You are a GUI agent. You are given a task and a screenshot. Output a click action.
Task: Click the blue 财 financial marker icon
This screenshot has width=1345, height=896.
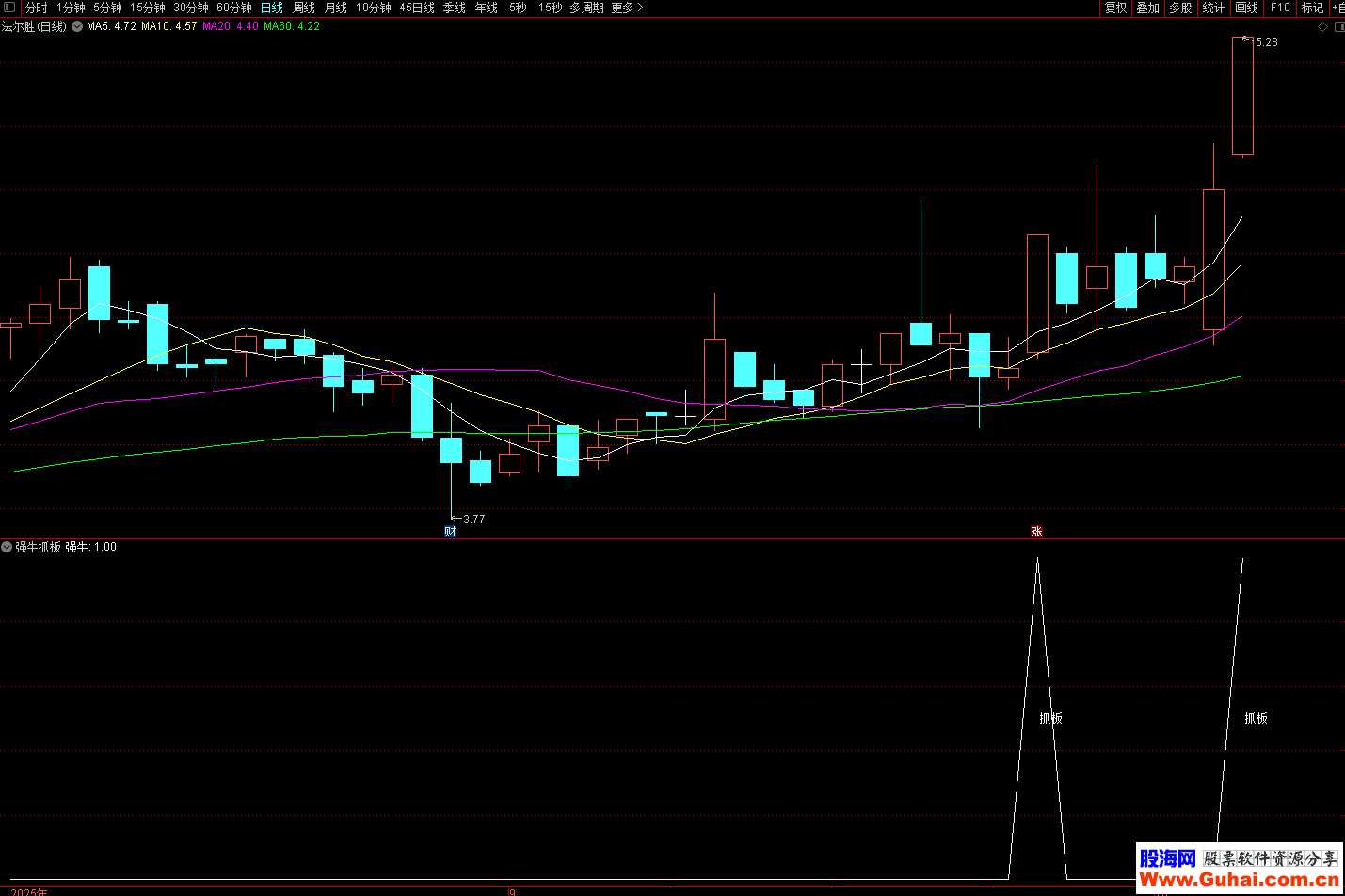coord(450,532)
